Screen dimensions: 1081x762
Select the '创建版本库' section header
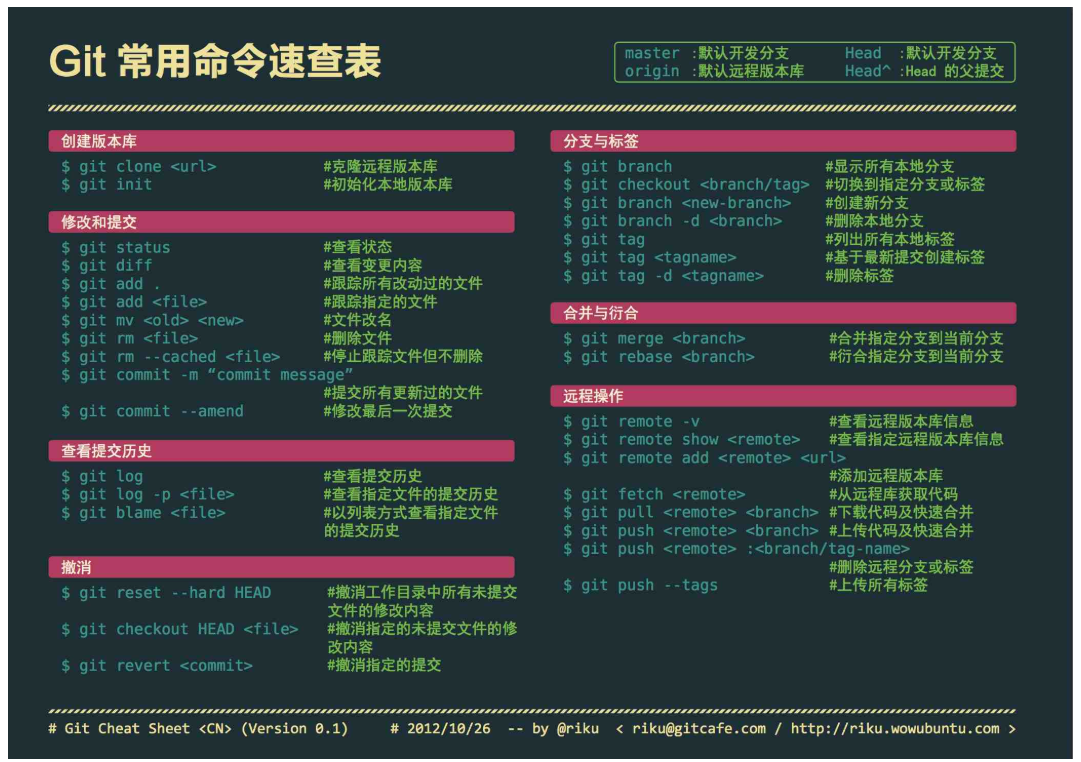tap(281, 141)
